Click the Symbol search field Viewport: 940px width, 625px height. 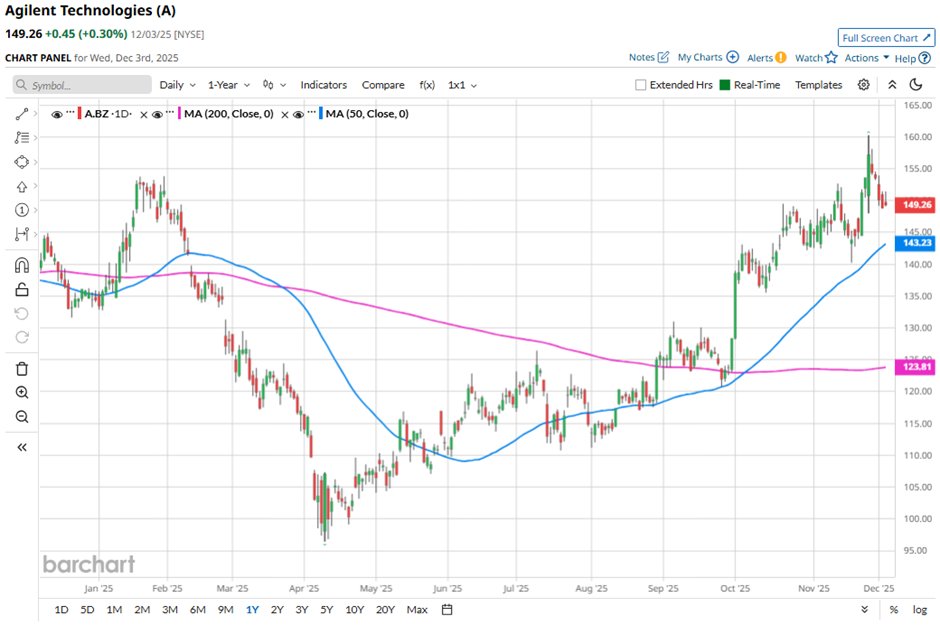(x=83, y=85)
